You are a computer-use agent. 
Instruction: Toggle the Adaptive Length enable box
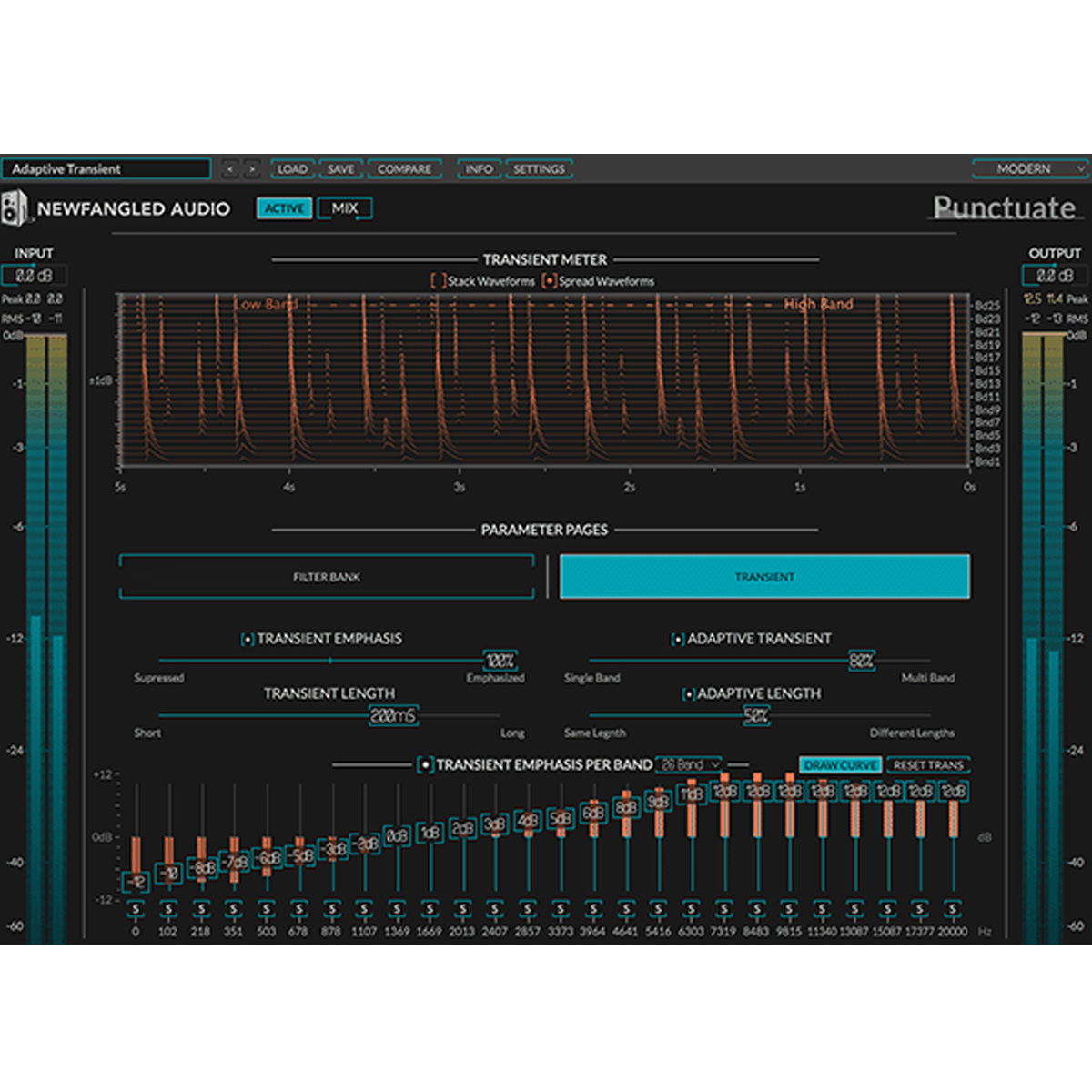pyautogui.click(x=689, y=694)
